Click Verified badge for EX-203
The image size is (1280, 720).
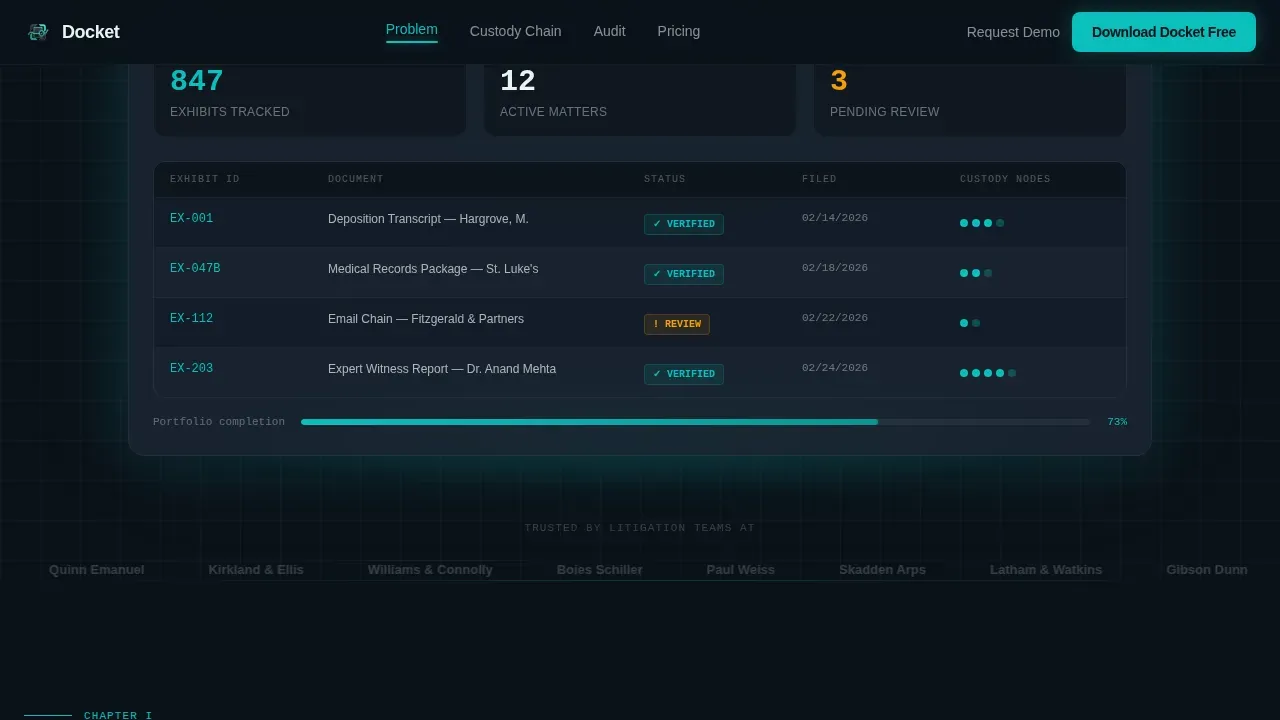pyautogui.click(x=684, y=374)
